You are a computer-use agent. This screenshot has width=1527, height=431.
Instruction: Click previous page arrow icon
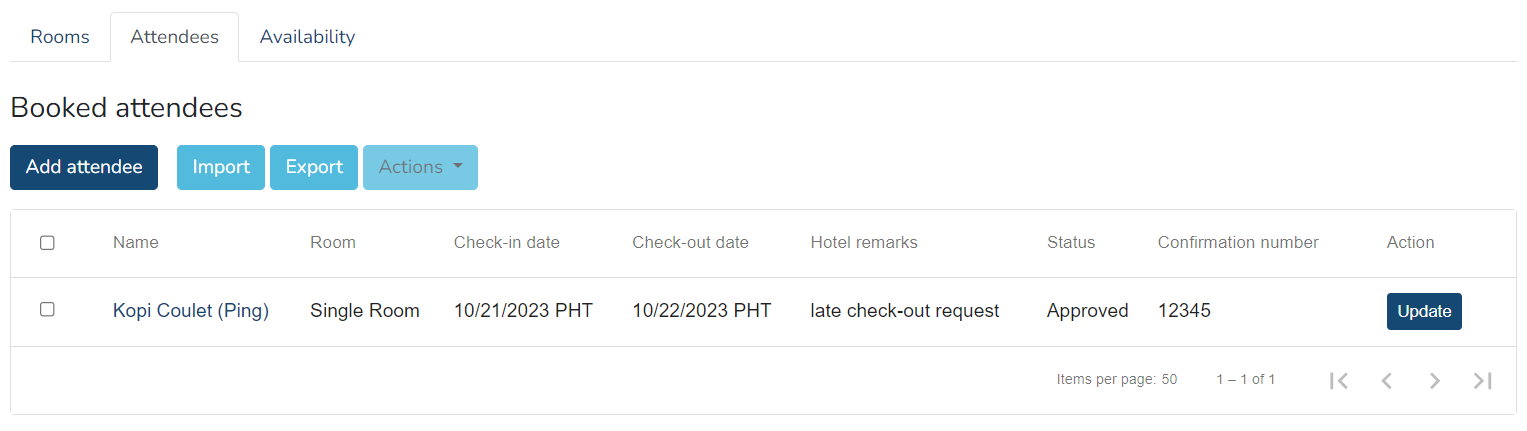pyautogui.click(x=1387, y=380)
